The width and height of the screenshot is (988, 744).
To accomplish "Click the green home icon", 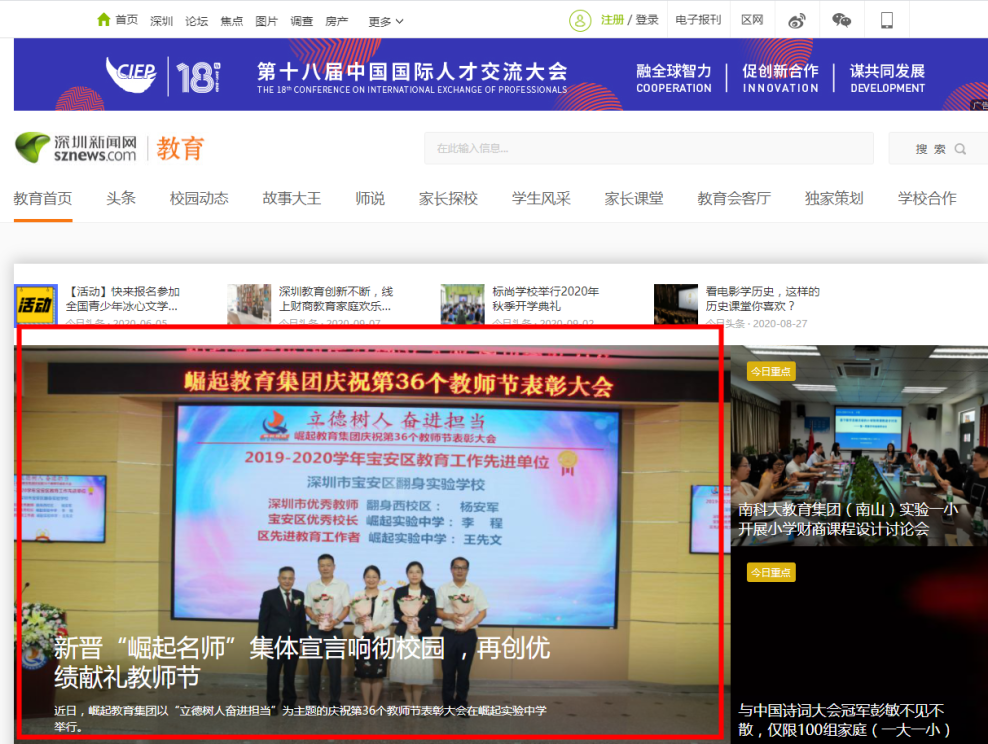I will [x=104, y=20].
